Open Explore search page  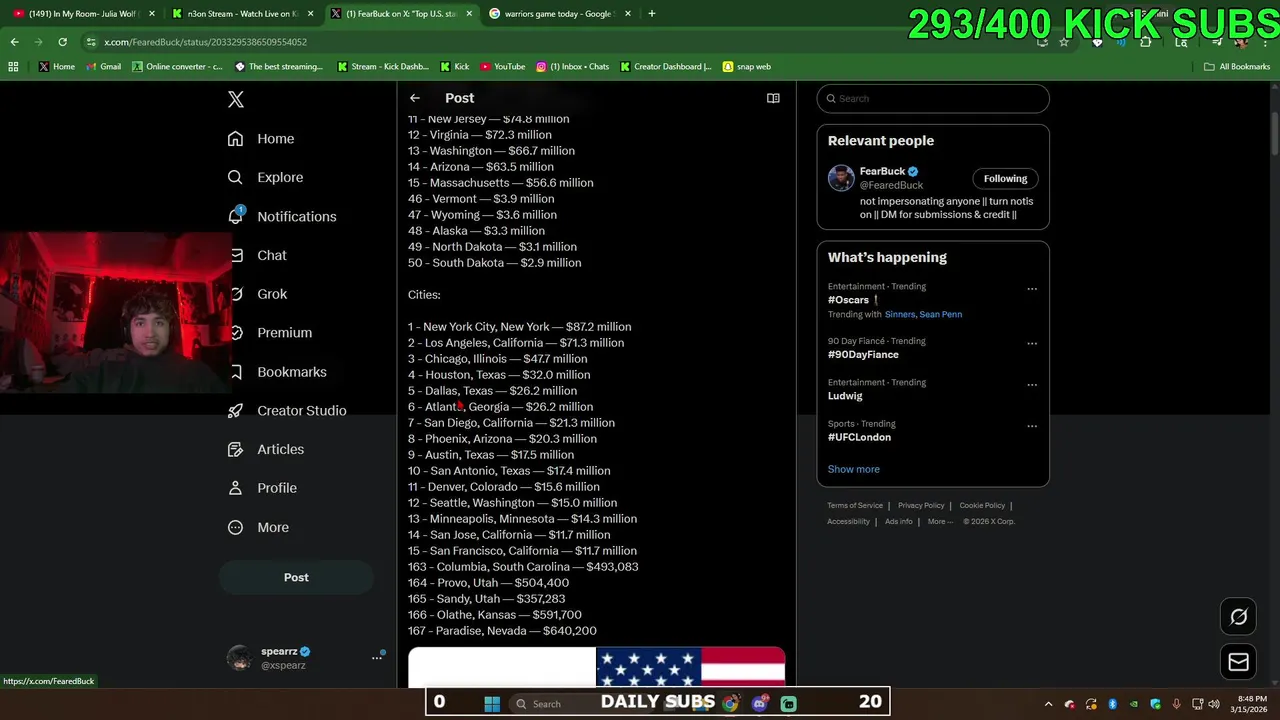click(x=265, y=177)
